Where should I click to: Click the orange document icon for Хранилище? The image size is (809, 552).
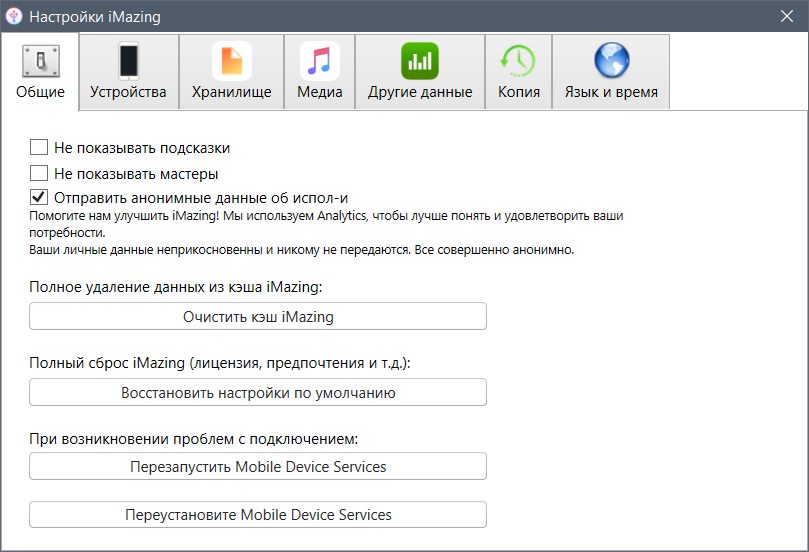pos(231,61)
